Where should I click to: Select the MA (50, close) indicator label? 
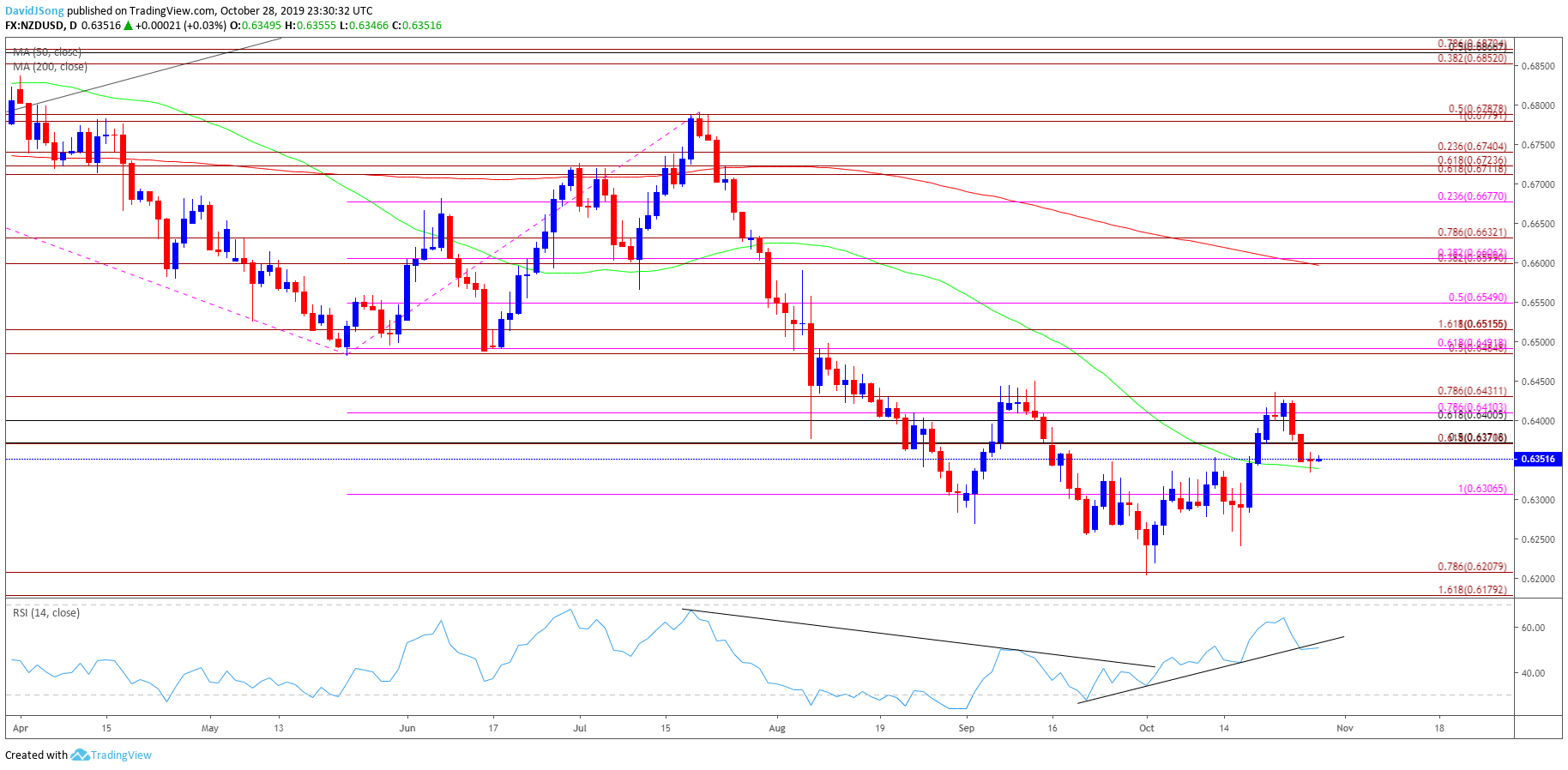tap(47, 52)
